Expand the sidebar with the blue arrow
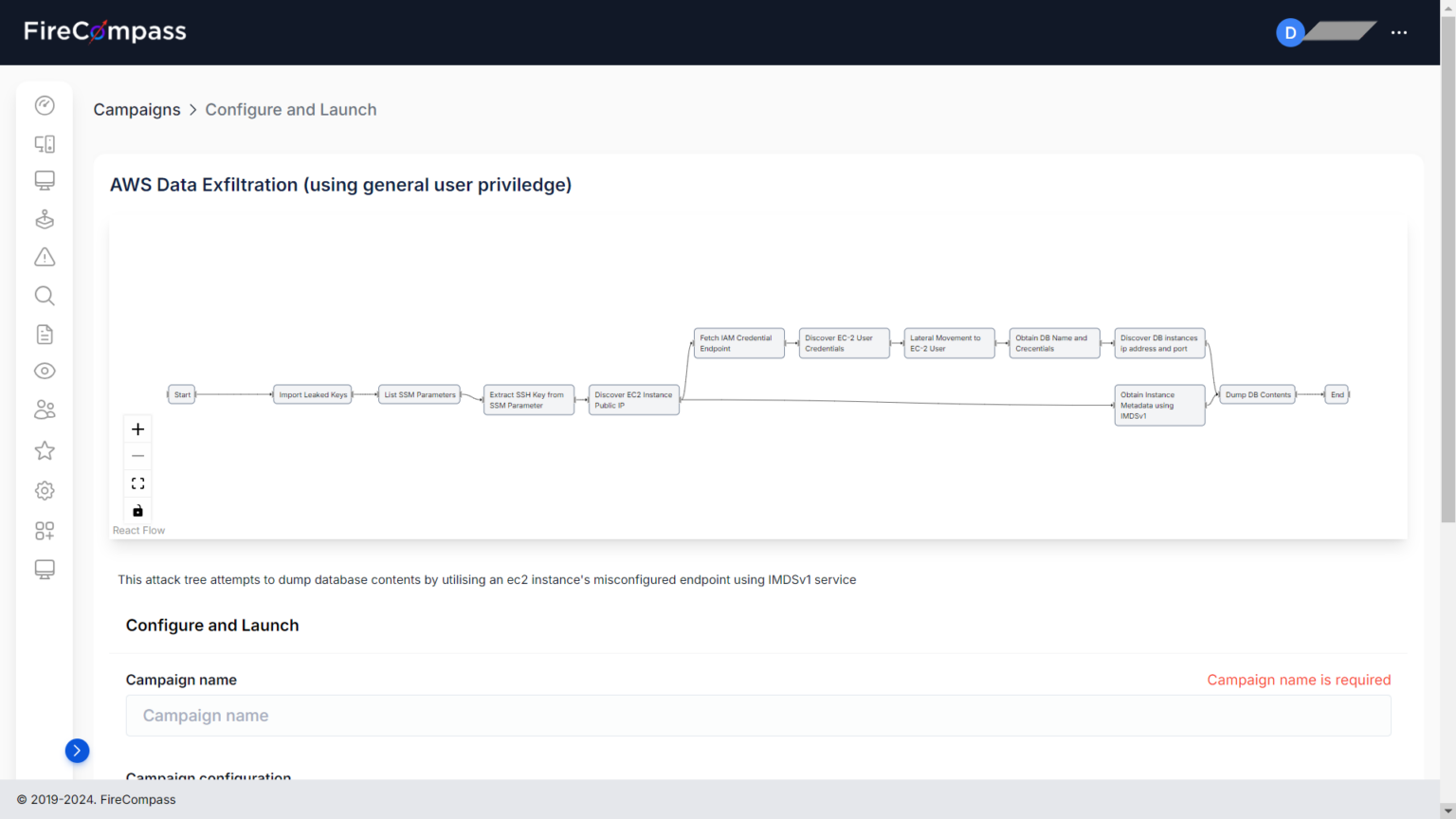The image size is (1456, 819). point(77,751)
